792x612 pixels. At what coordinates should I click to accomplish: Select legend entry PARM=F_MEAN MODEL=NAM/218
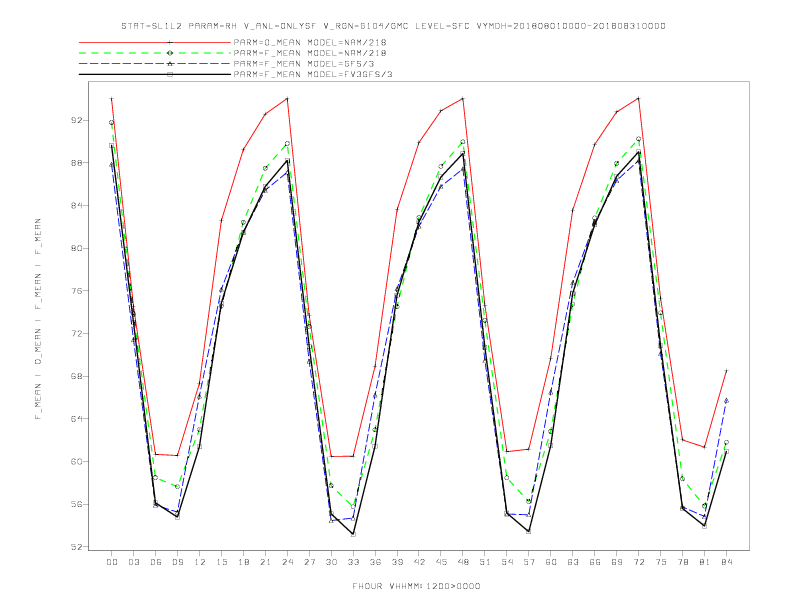pyautogui.click(x=310, y=53)
